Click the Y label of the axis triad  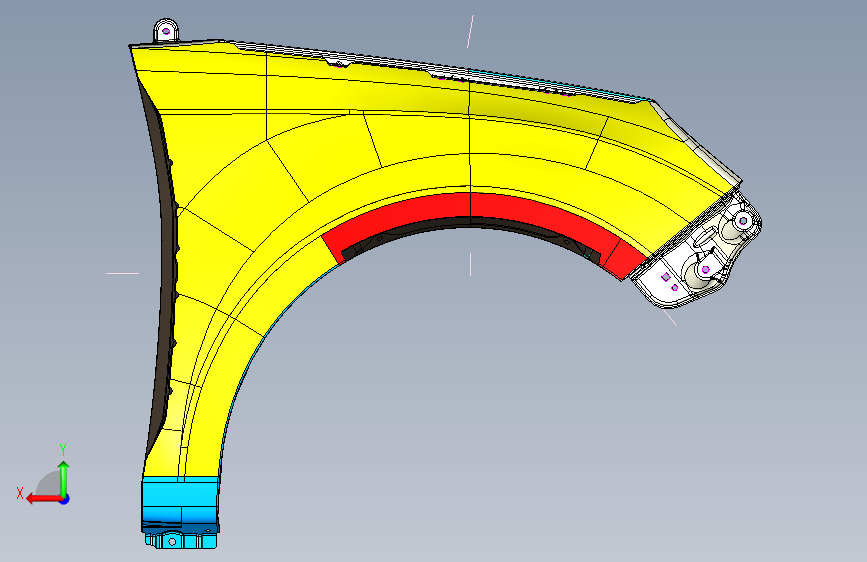tap(63, 449)
